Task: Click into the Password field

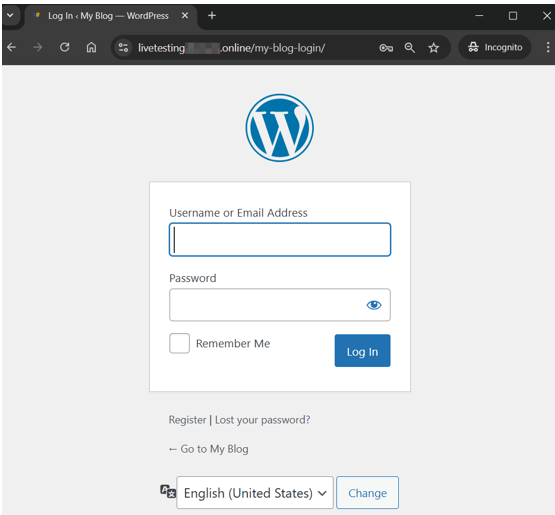Action: pyautogui.click(x=280, y=305)
